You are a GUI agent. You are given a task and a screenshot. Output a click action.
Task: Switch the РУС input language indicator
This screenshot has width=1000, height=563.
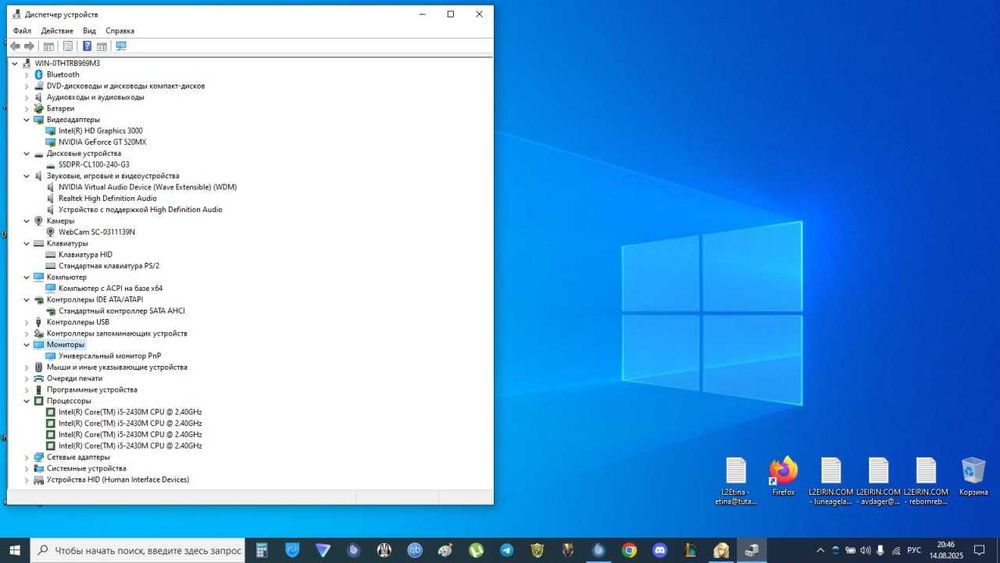pyautogui.click(x=914, y=550)
